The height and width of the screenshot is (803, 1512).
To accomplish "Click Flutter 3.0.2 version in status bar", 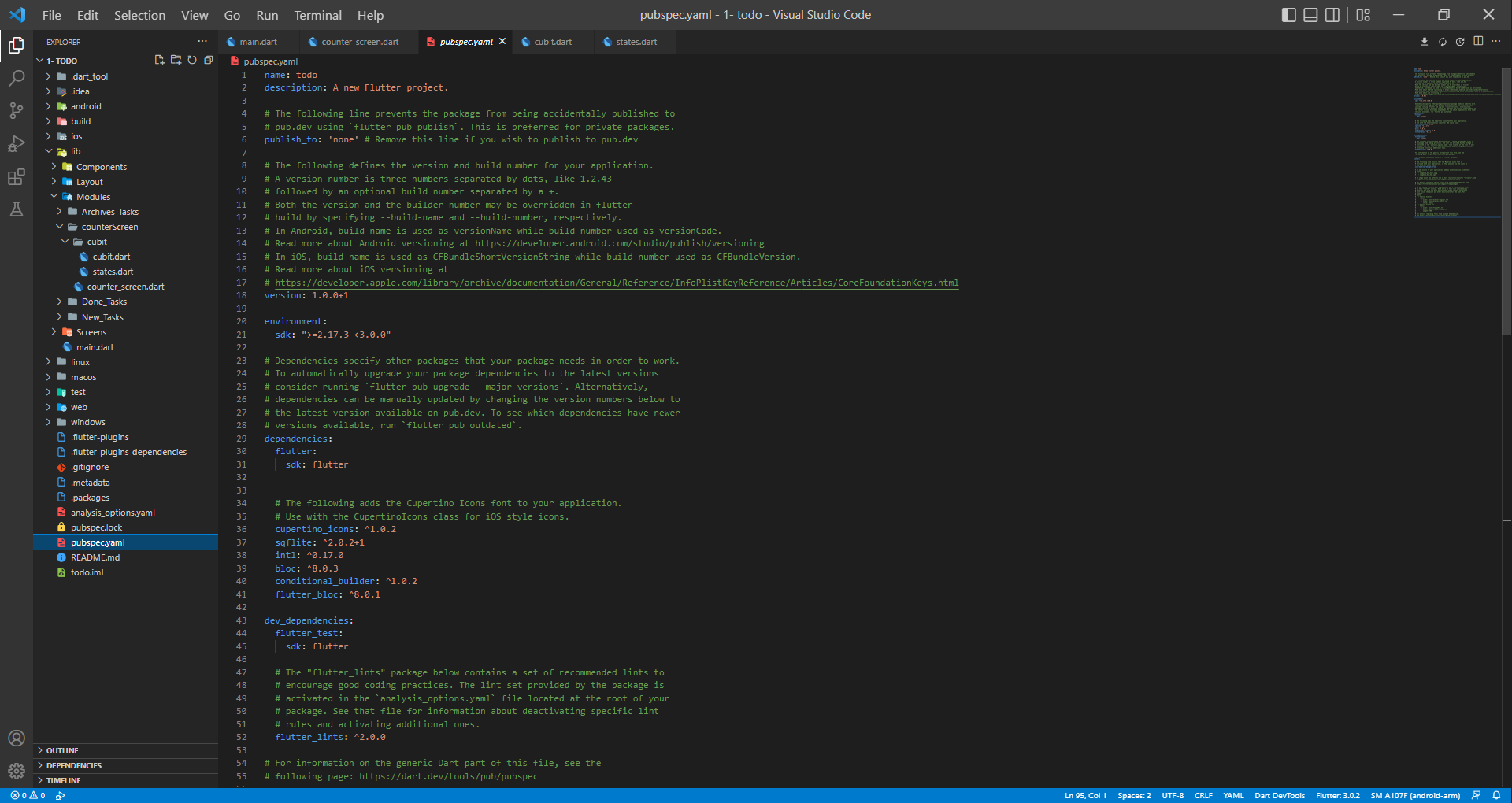I will (x=1337, y=795).
